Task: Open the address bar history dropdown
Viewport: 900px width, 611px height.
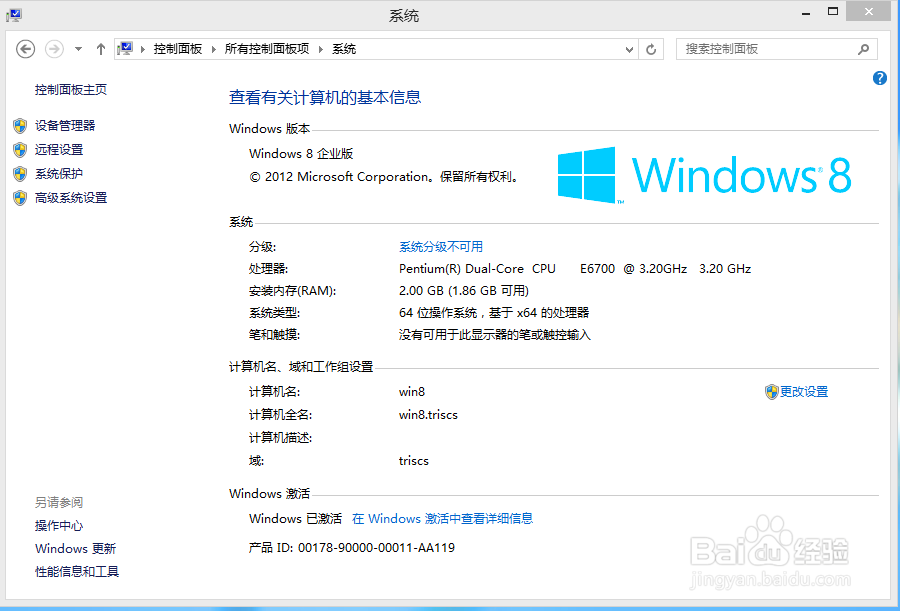Action: (630, 49)
